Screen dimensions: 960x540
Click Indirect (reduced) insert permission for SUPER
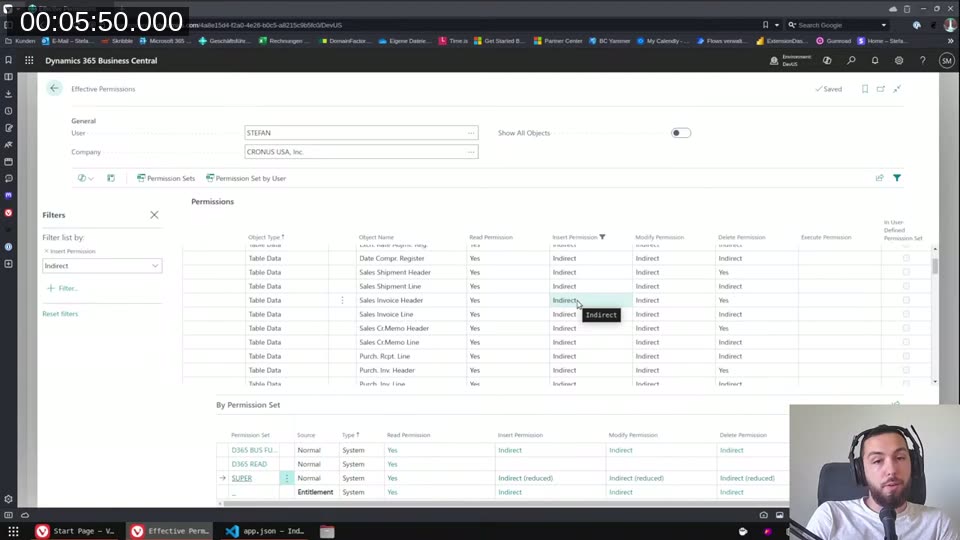(525, 478)
